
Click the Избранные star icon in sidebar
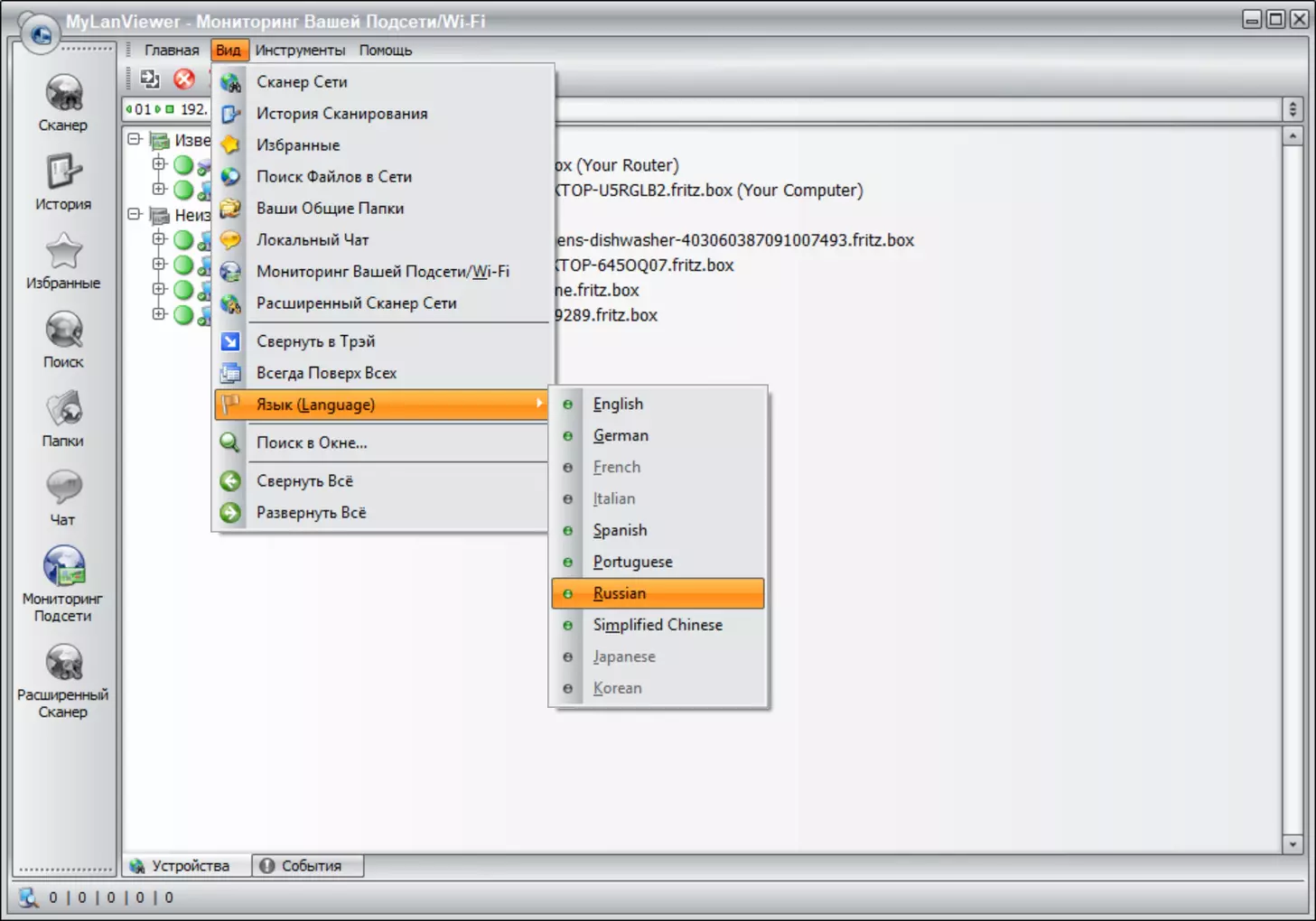(63, 253)
